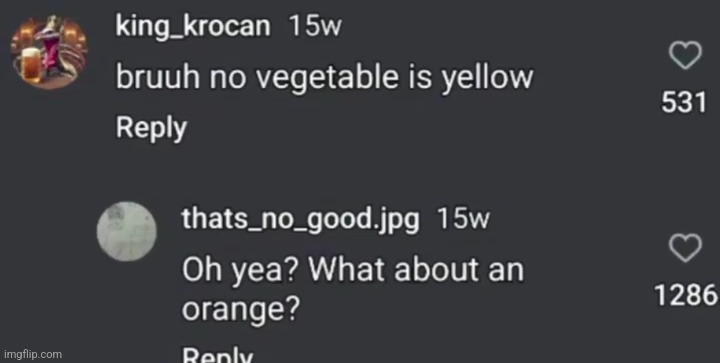Select the 'bruuh no vegetable is yellow' comment
The width and height of the screenshot is (720, 363).
click(324, 78)
